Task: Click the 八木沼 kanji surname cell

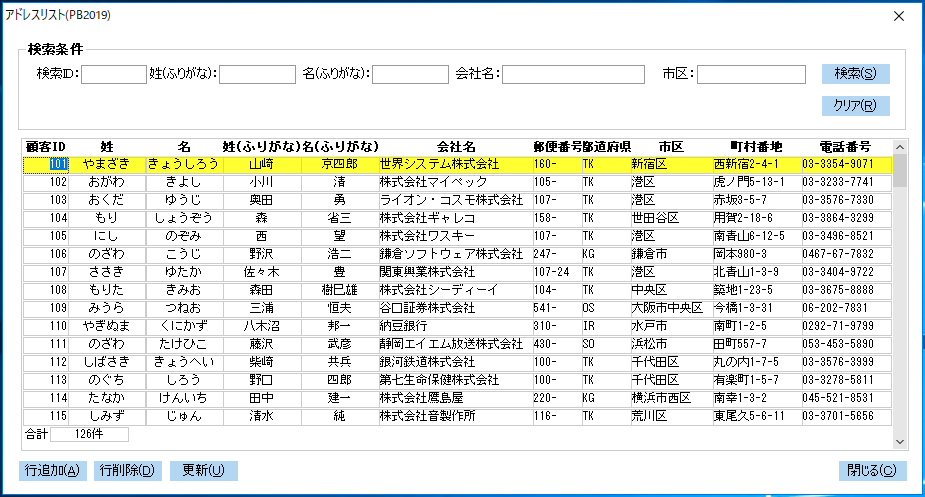Action: [x=261, y=326]
